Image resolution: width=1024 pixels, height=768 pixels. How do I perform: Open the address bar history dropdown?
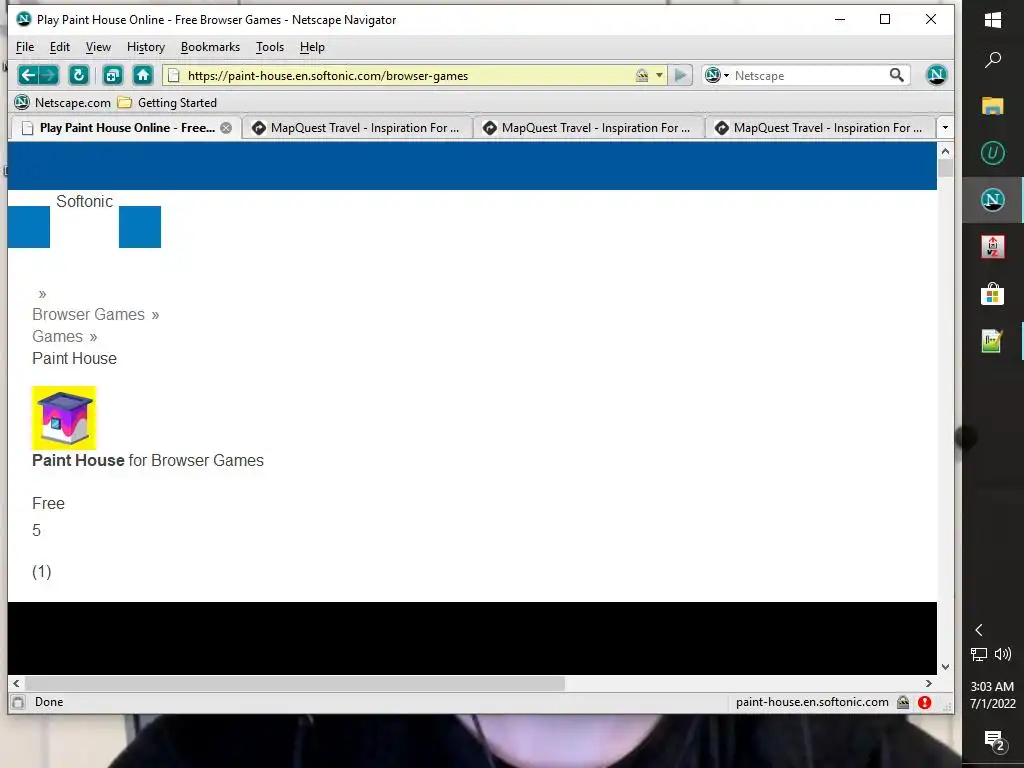pyautogui.click(x=659, y=75)
